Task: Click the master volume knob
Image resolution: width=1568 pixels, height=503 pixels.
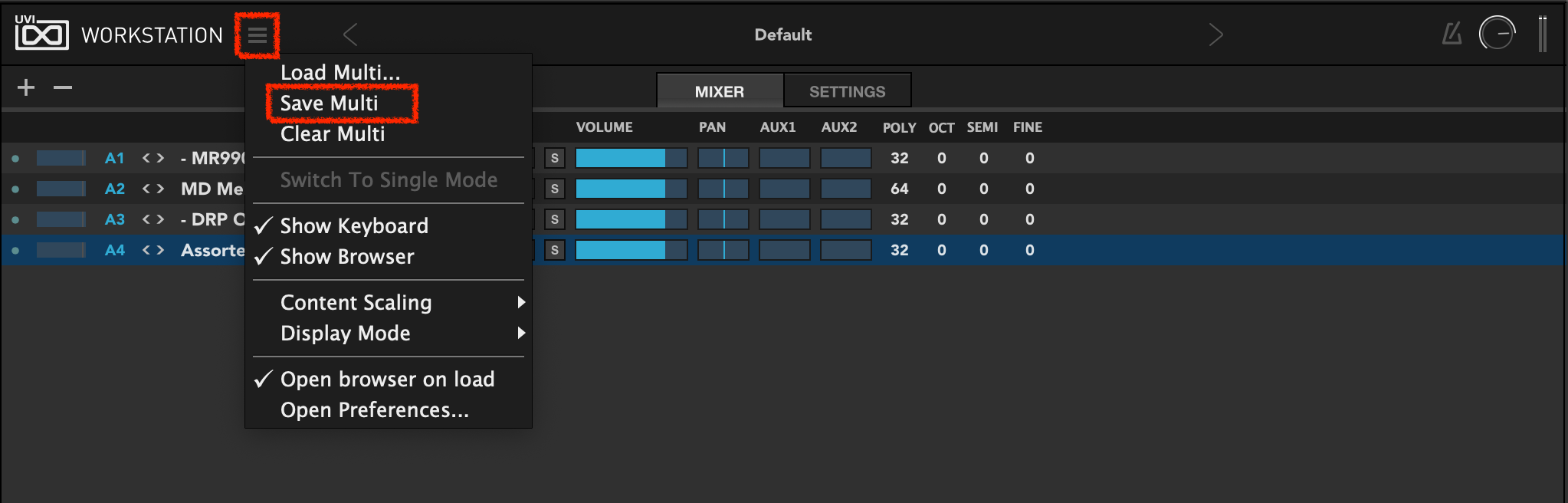Action: [x=1497, y=34]
